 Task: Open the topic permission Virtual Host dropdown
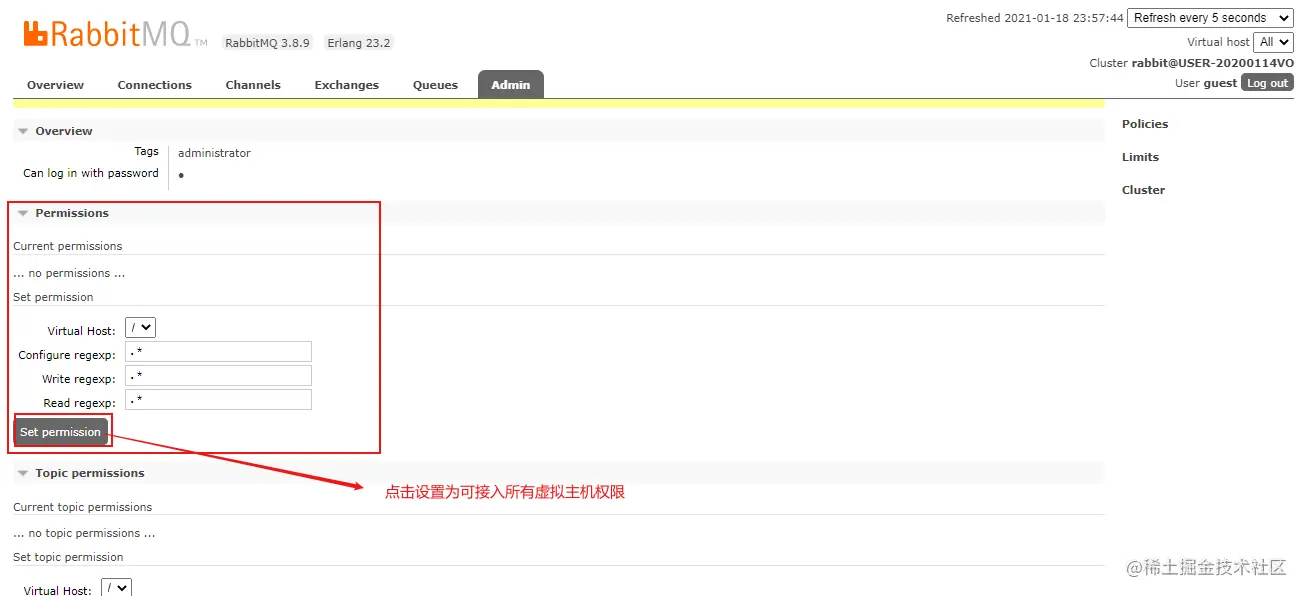pos(117,588)
